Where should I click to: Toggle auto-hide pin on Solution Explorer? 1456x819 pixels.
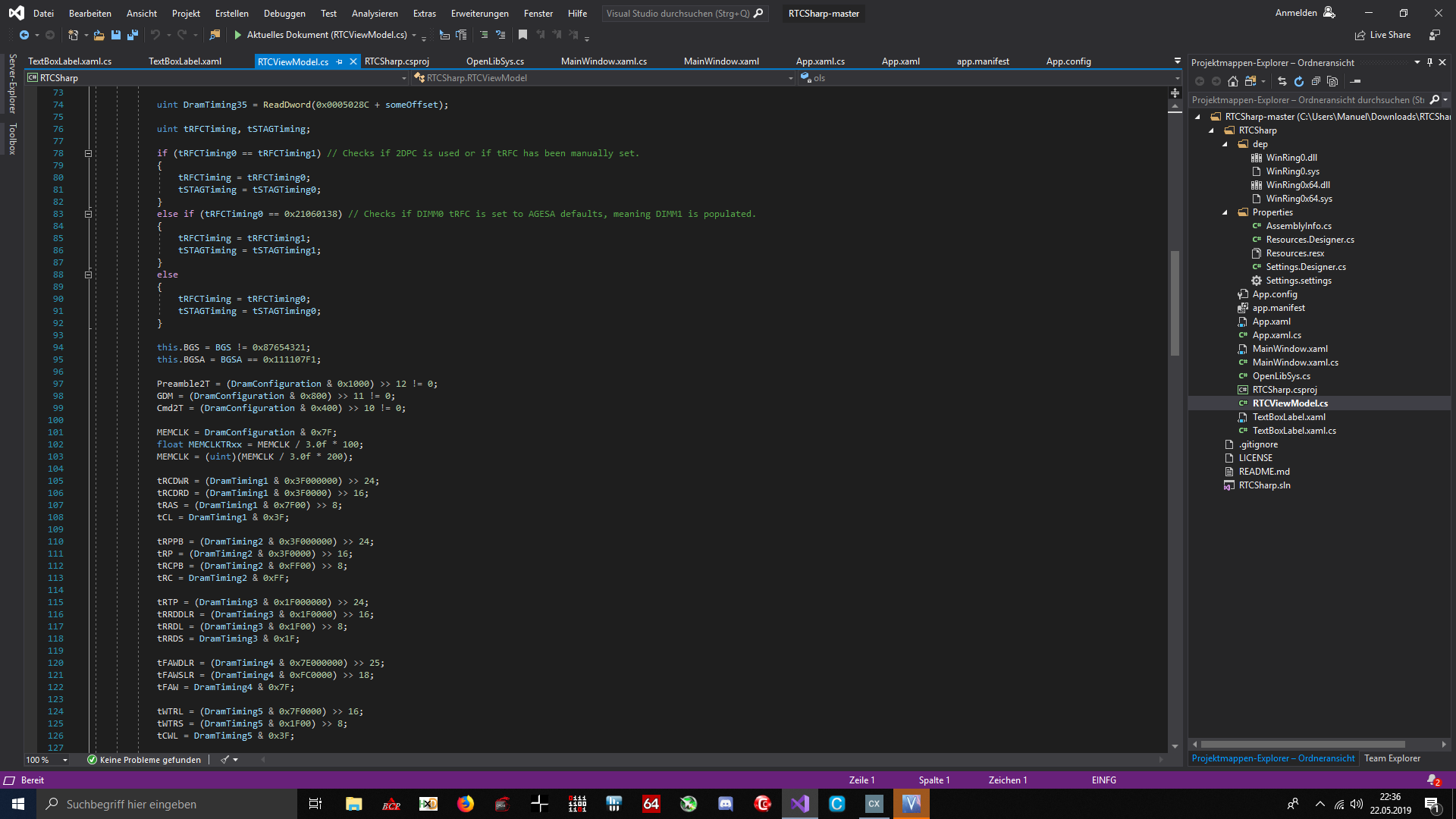pos(1429,62)
